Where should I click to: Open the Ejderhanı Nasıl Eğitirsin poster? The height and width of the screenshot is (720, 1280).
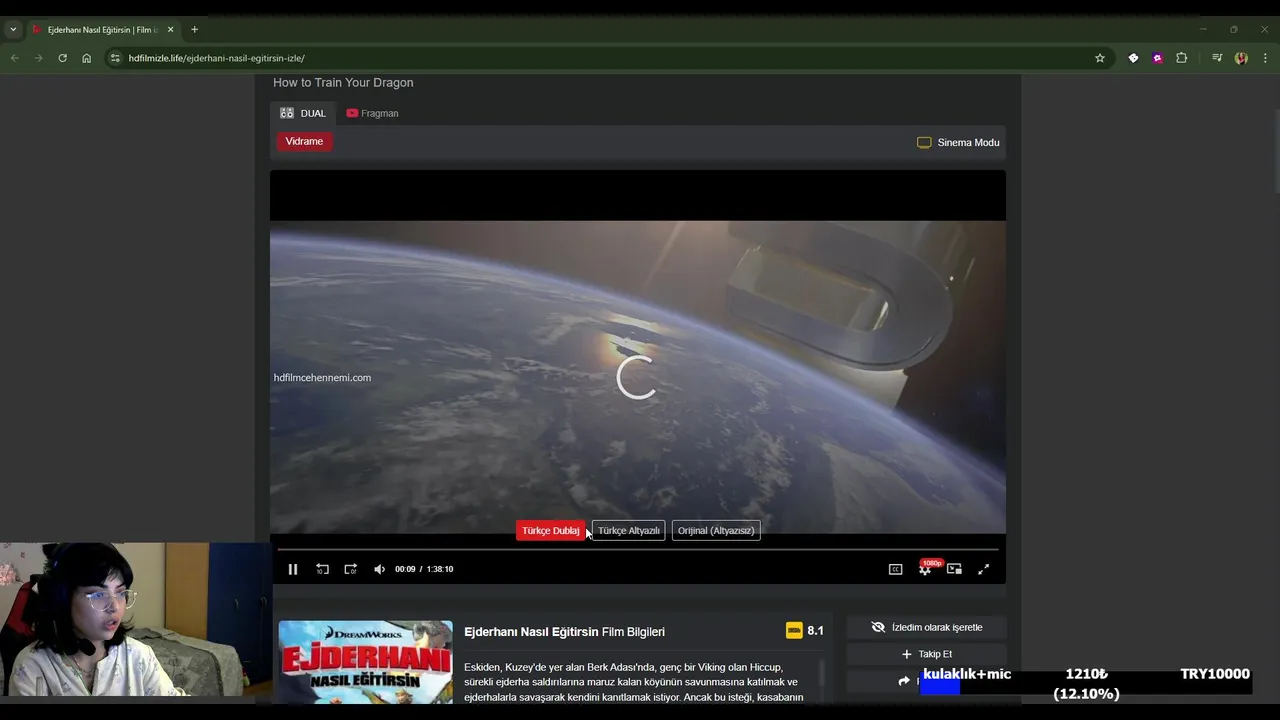tap(365, 662)
